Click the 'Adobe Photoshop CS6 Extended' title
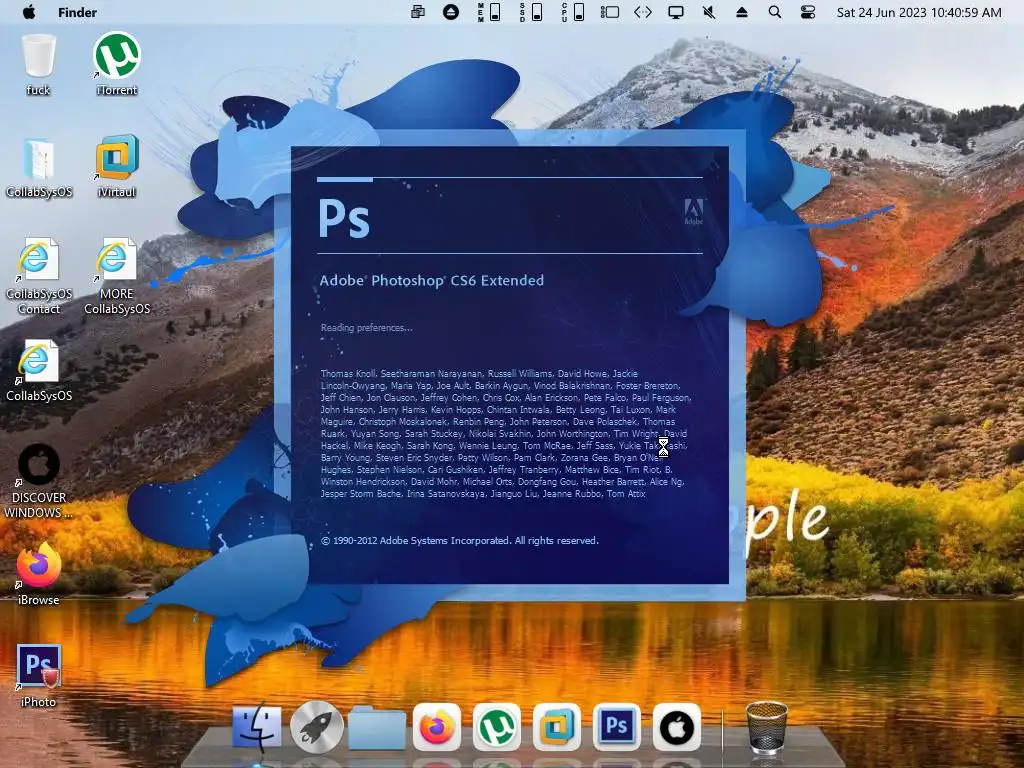1024x768 pixels. pyautogui.click(x=432, y=280)
